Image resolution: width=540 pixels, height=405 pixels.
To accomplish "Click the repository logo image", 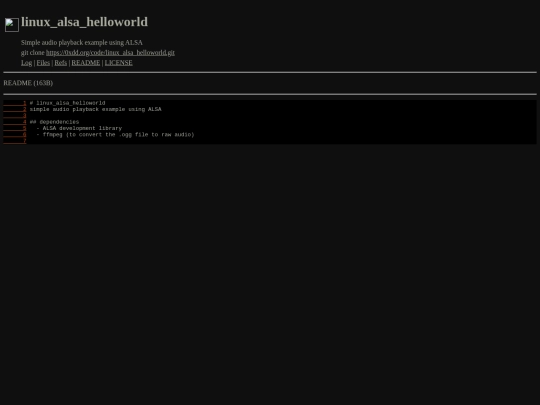I will coord(12,25).
